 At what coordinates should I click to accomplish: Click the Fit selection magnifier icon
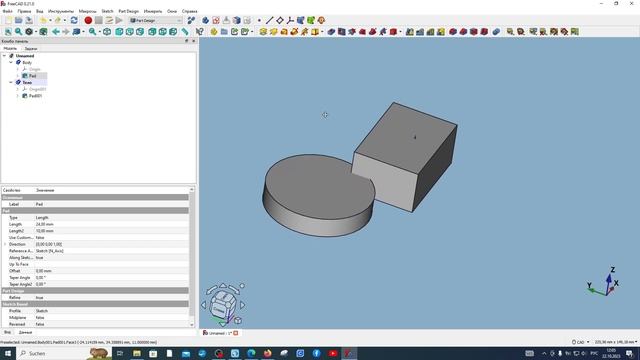pos(18,31)
